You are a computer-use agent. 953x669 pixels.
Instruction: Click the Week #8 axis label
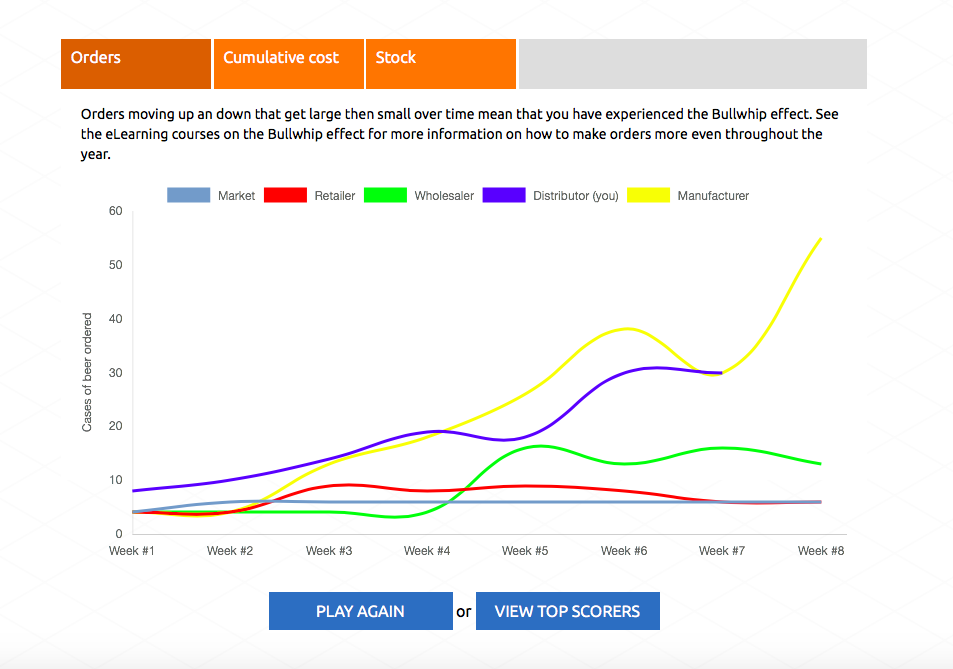coord(821,551)
